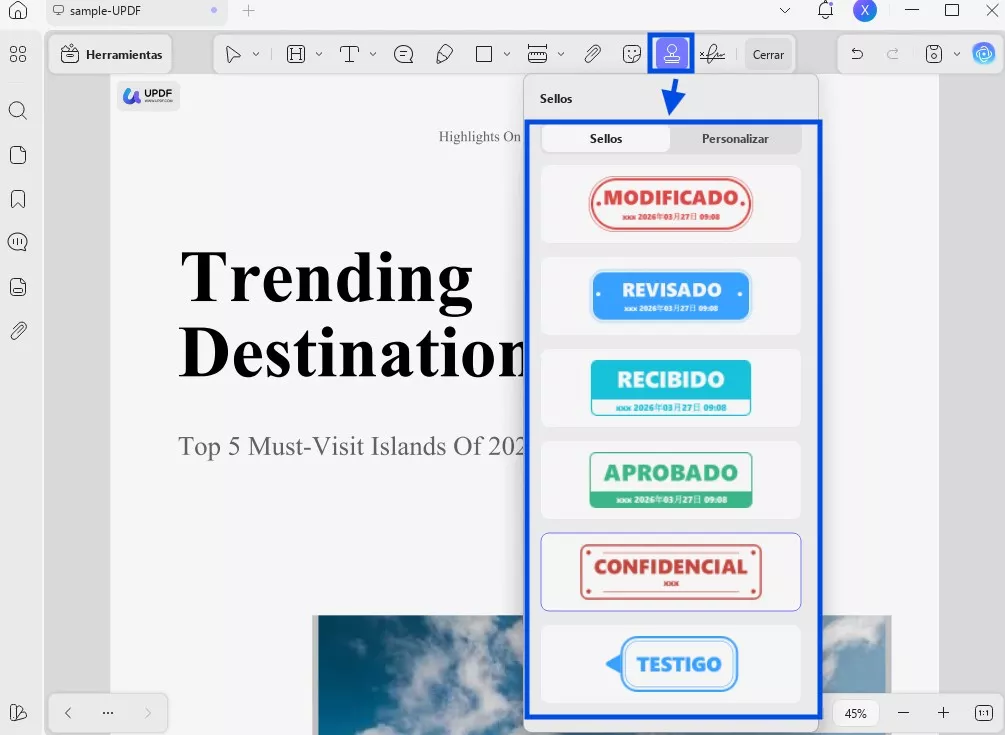Choose the TESTIGO stamp

[670, 664]
